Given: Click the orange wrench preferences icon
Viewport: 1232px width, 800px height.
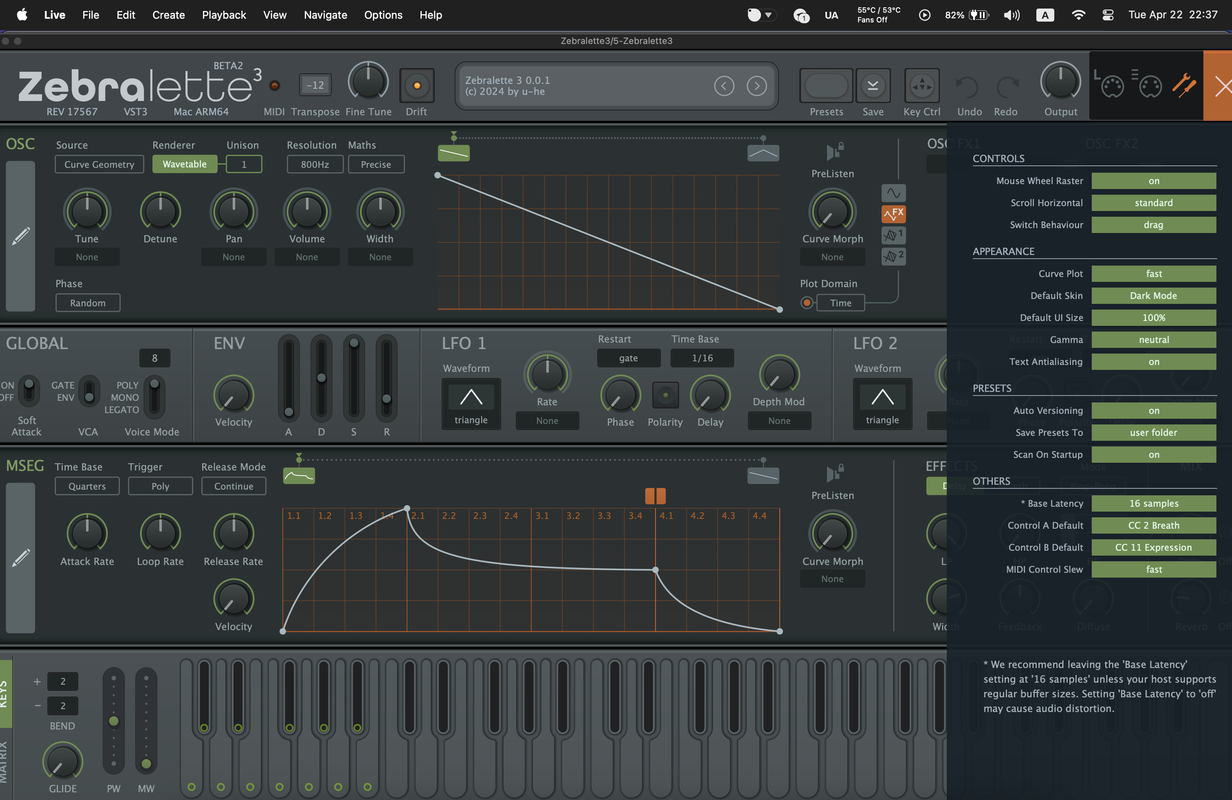Looking at the screenshot, I should 1184,85.
